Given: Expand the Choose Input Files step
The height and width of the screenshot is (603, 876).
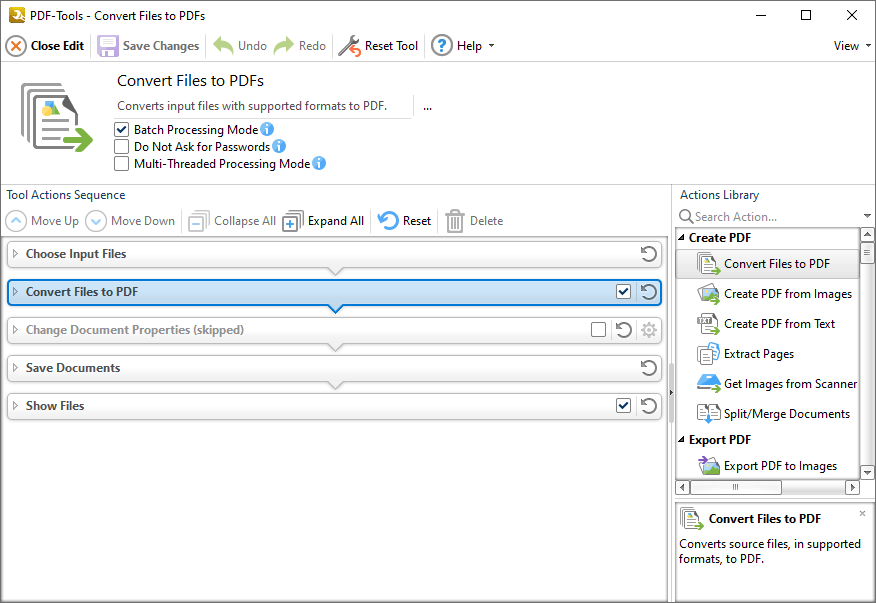Looking at the screenshot, I should [x=16, y=254].
